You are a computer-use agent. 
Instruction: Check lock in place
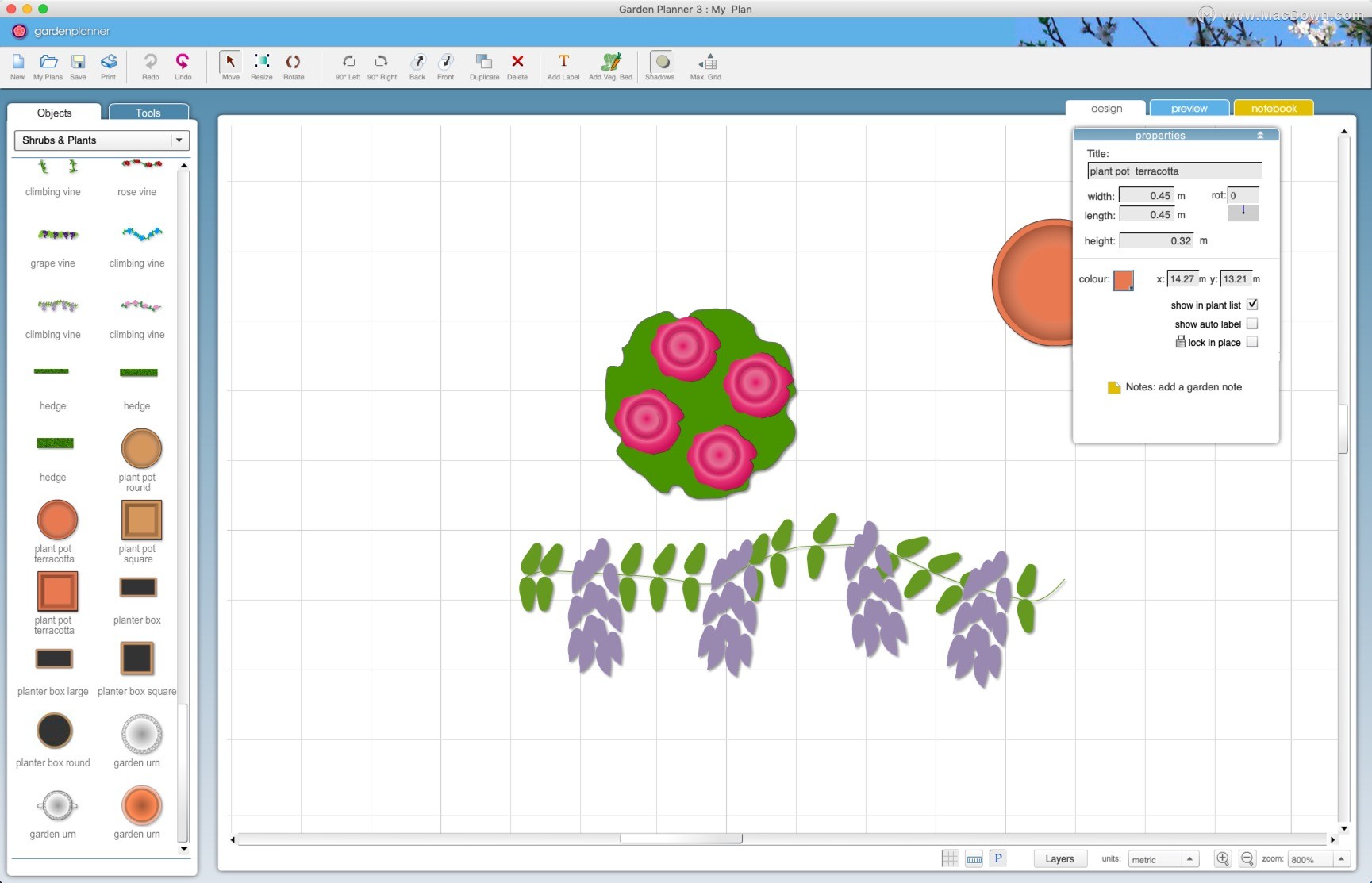pyautogui.click(x=1253, y=341)
